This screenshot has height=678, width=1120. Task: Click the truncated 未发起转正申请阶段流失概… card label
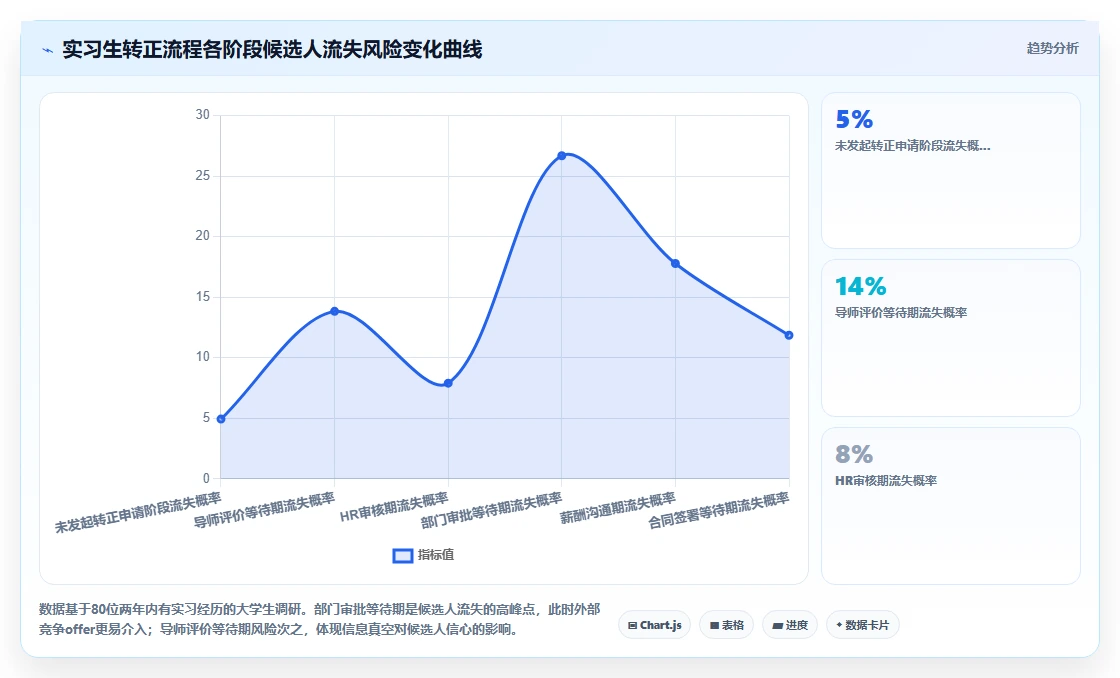913,146
